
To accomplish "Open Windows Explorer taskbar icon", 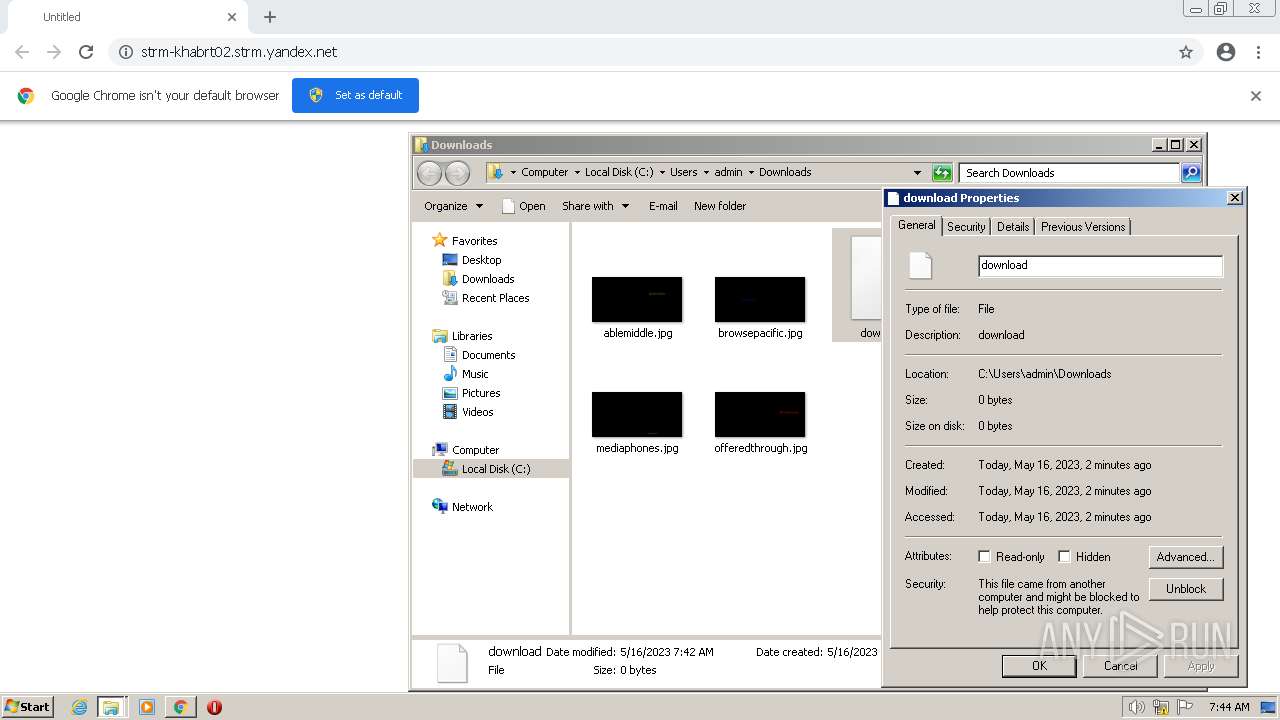I will (x=111, y=707).
